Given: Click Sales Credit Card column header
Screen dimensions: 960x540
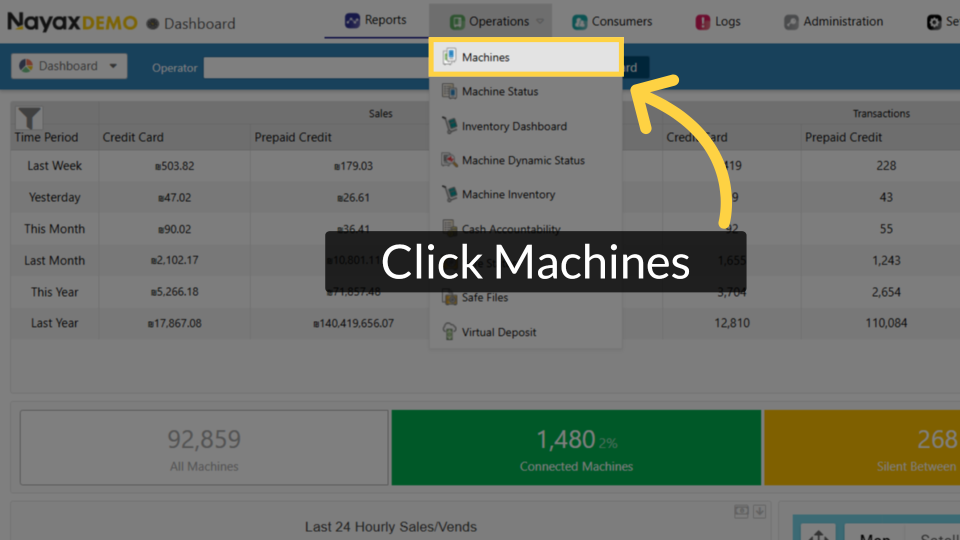Looking at the screenshot, I should click(x=133, y=137).
